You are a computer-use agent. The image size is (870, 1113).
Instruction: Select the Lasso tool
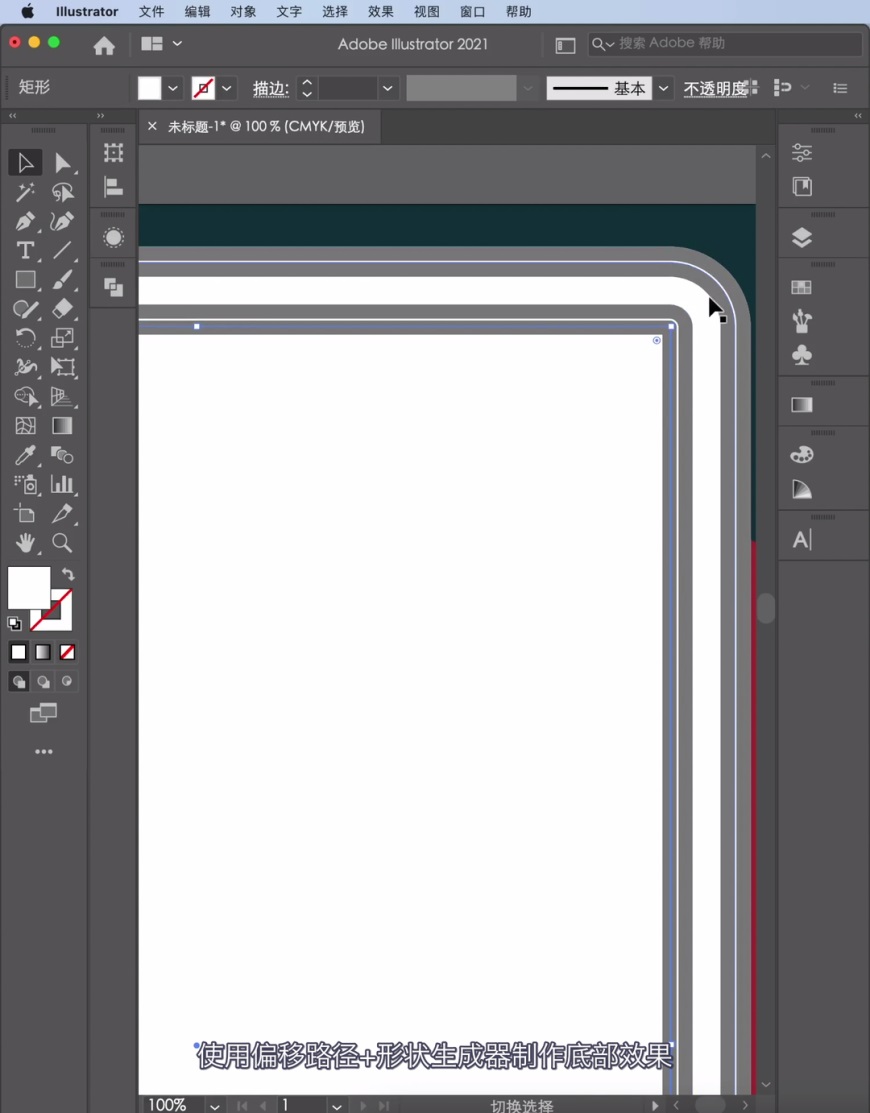tap(62, 192)
